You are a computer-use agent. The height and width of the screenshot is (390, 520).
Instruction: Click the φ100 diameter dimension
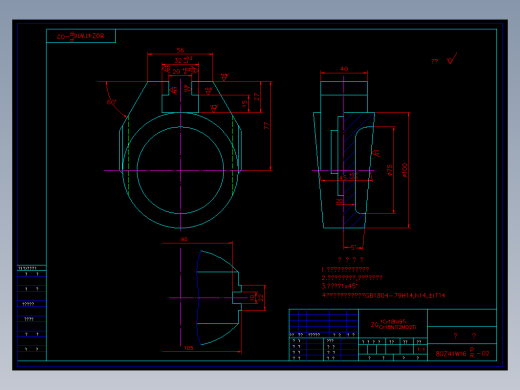(405, 170)
